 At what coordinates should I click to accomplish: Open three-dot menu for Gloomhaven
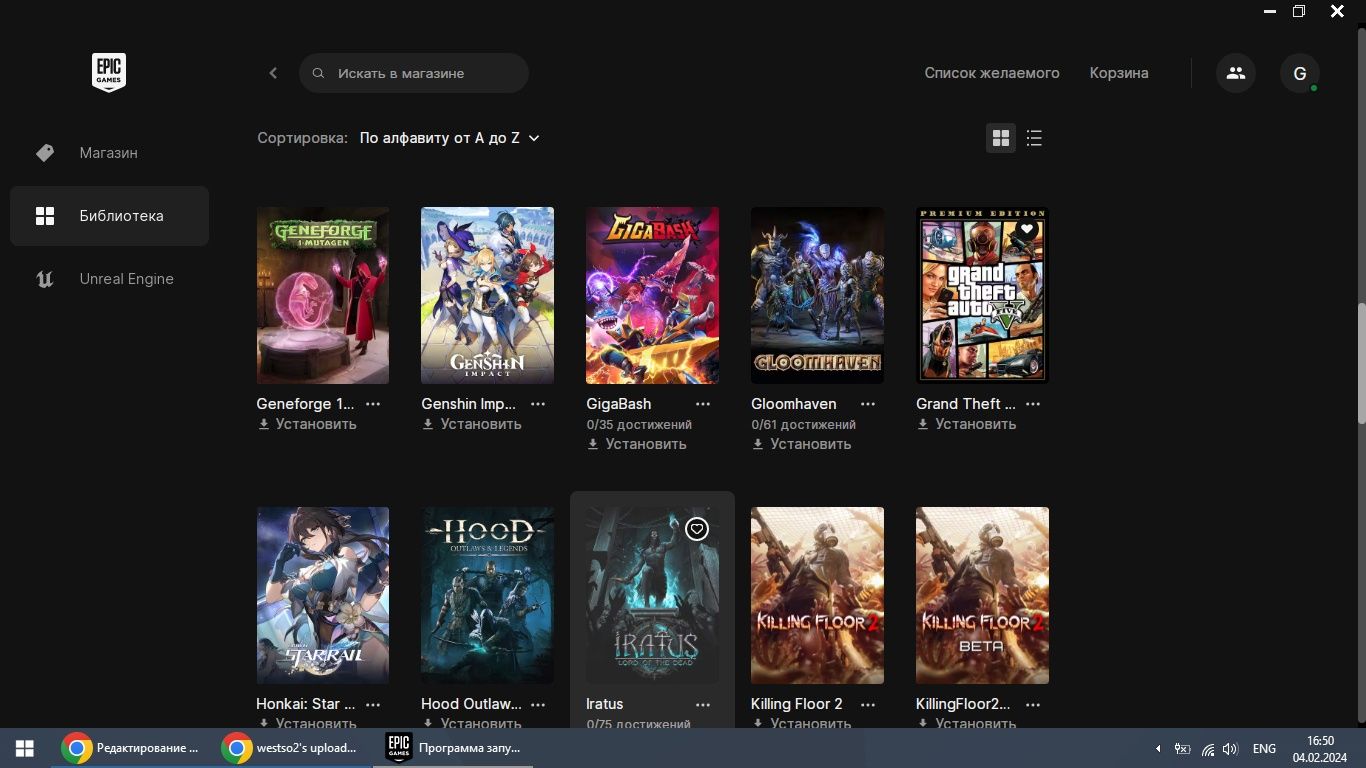point(868,404)
